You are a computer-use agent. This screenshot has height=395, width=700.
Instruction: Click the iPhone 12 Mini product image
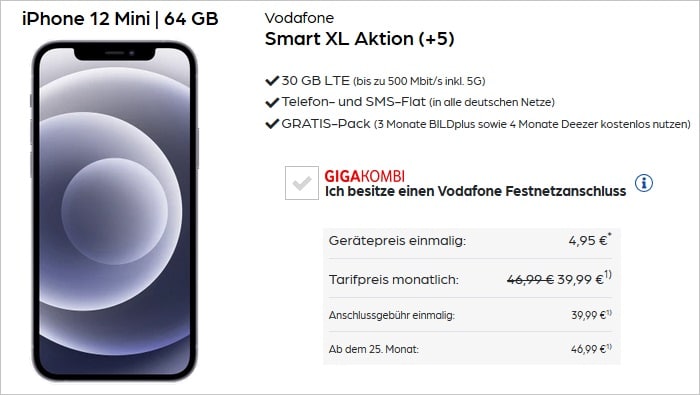(x=114, y=211)
